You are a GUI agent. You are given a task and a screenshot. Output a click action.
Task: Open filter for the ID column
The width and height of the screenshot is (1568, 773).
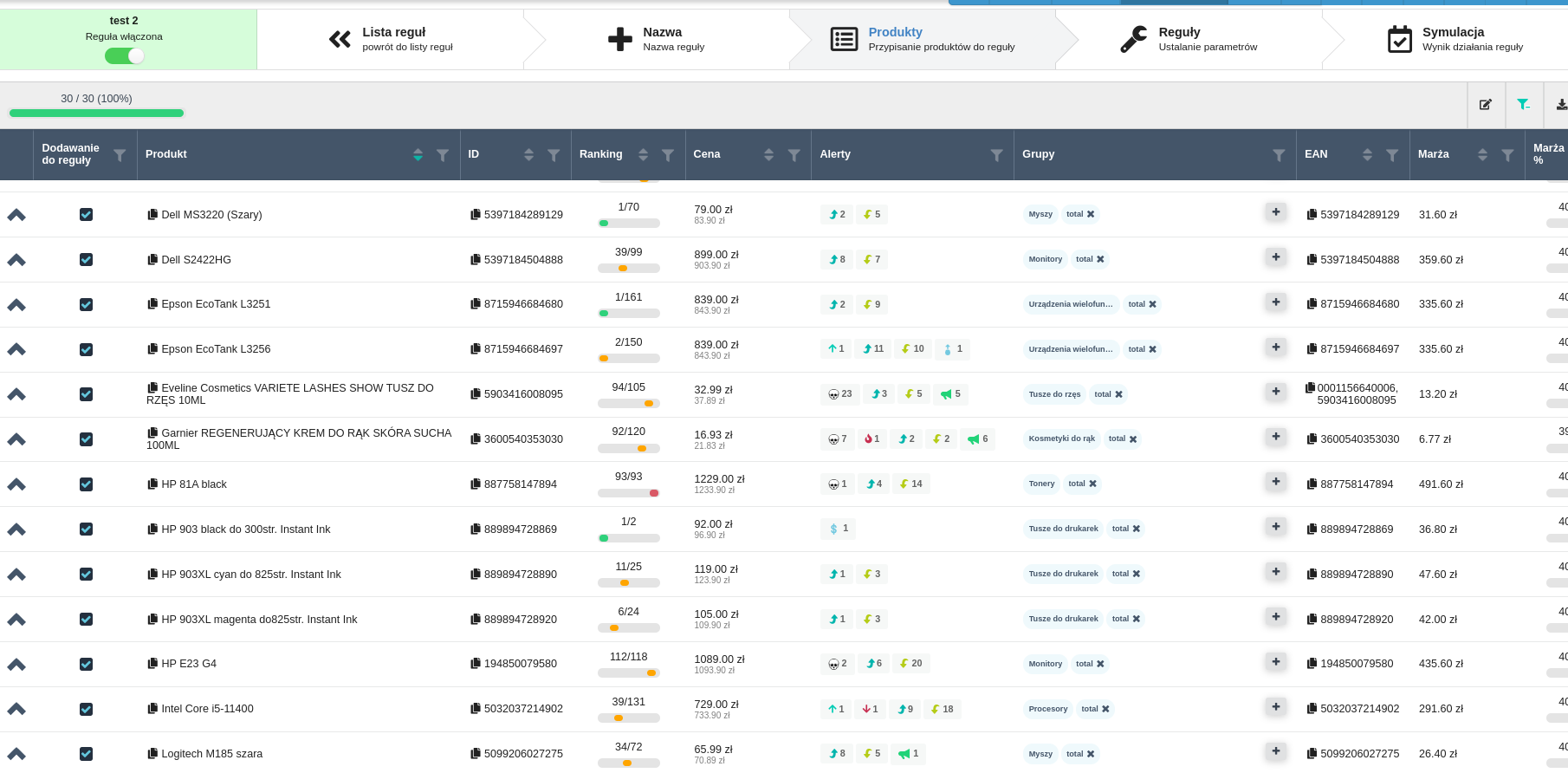[554, 155]
